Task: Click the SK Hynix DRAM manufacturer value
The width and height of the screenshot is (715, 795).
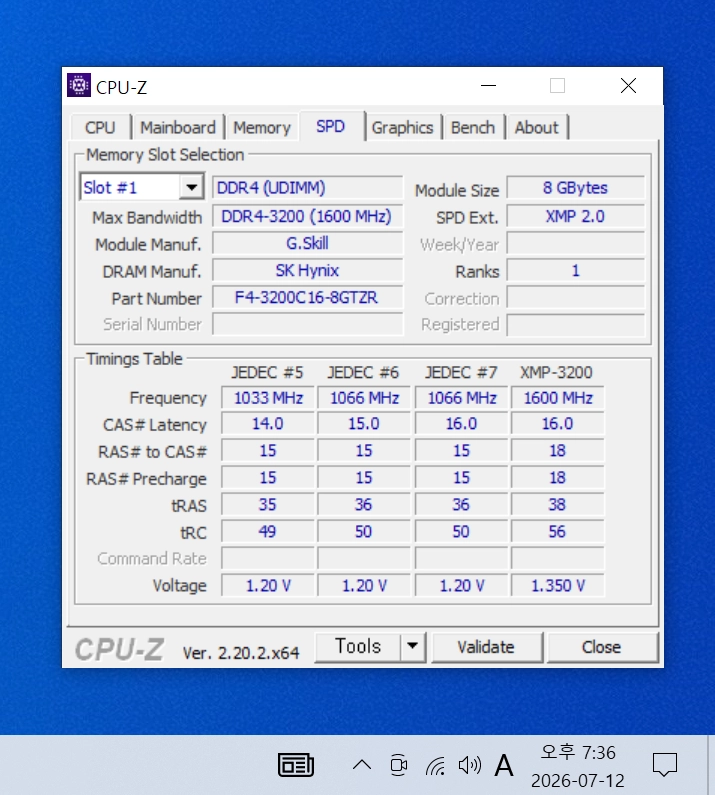Action: (307, 270)
